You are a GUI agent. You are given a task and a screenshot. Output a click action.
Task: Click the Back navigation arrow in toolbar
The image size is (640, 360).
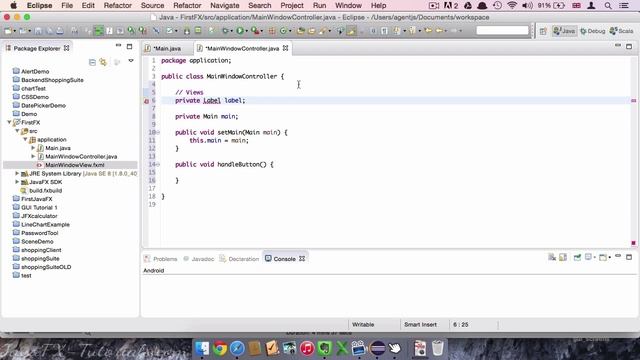coord(439,31)
